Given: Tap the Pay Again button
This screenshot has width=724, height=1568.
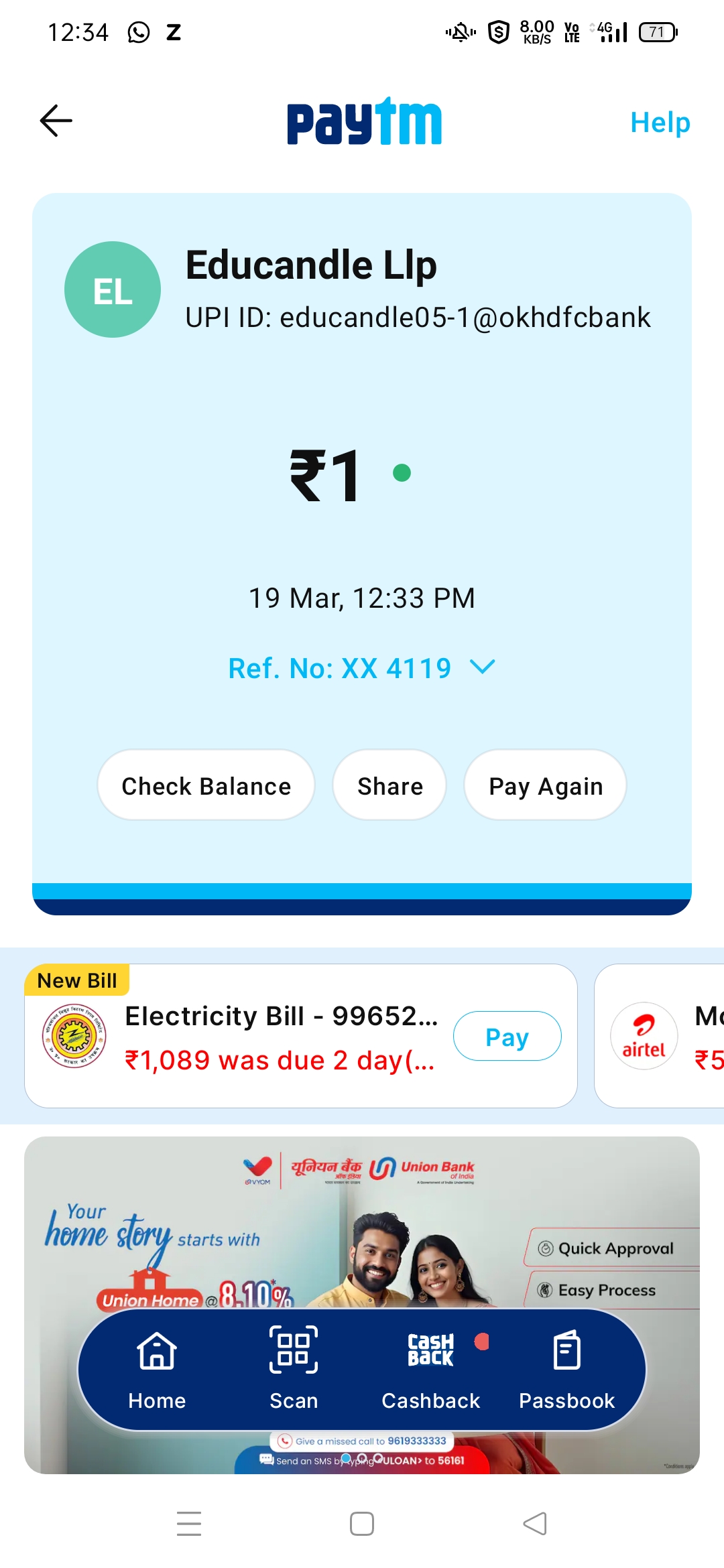Looking at the screenshot, I should pos(545,785).
